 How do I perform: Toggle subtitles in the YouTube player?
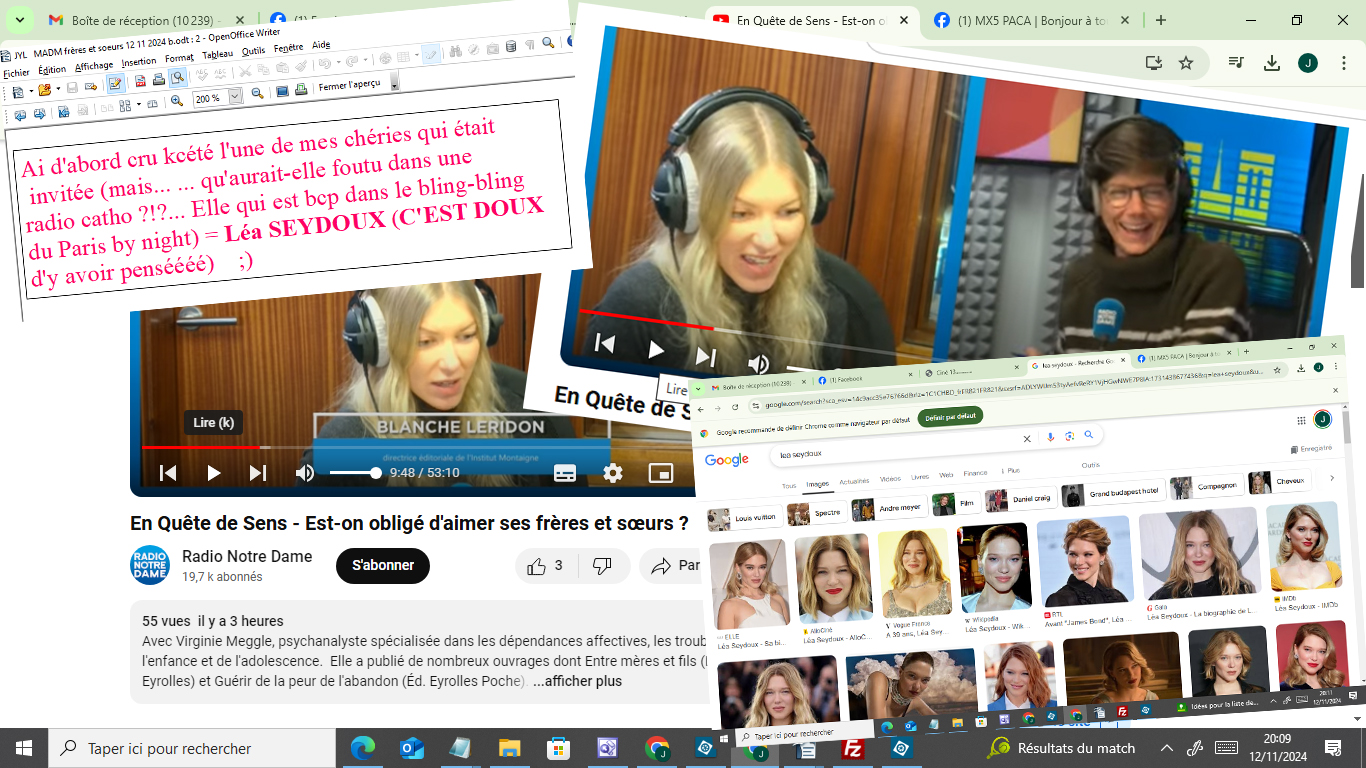click(x=565, y=473)
